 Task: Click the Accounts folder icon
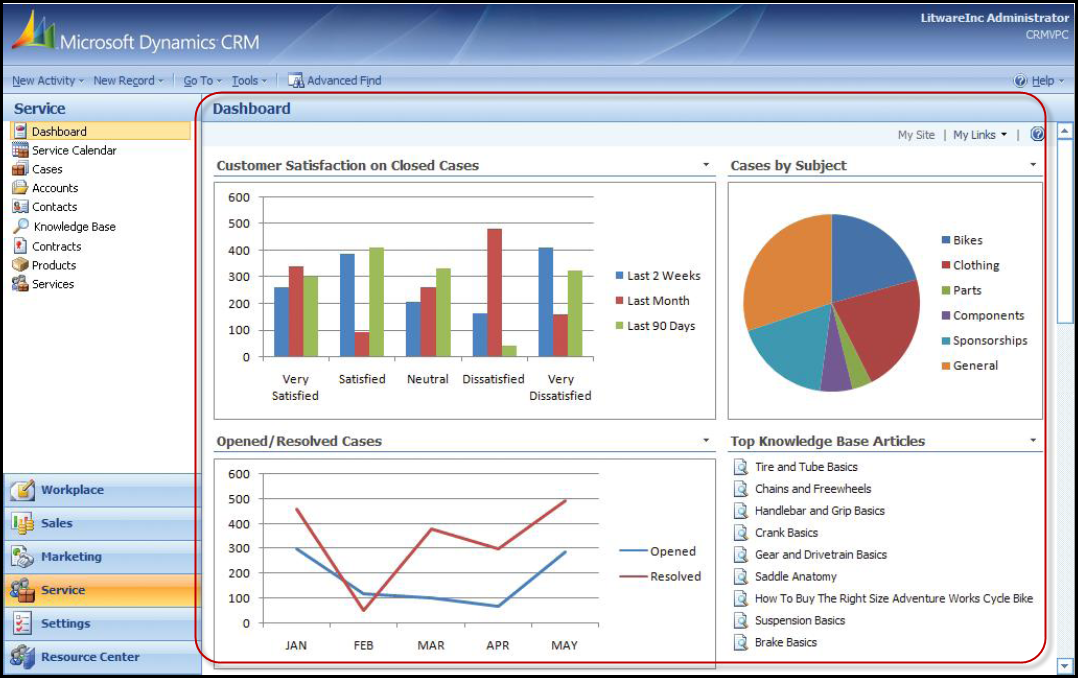tap(20, 188)
